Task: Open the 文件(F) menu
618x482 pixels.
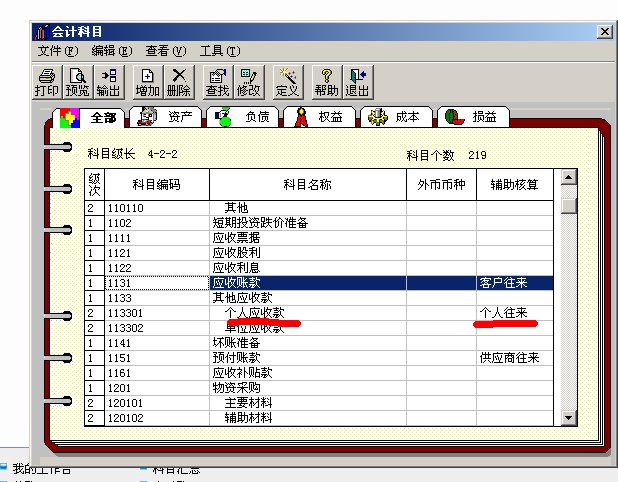Action: point(58,51)
